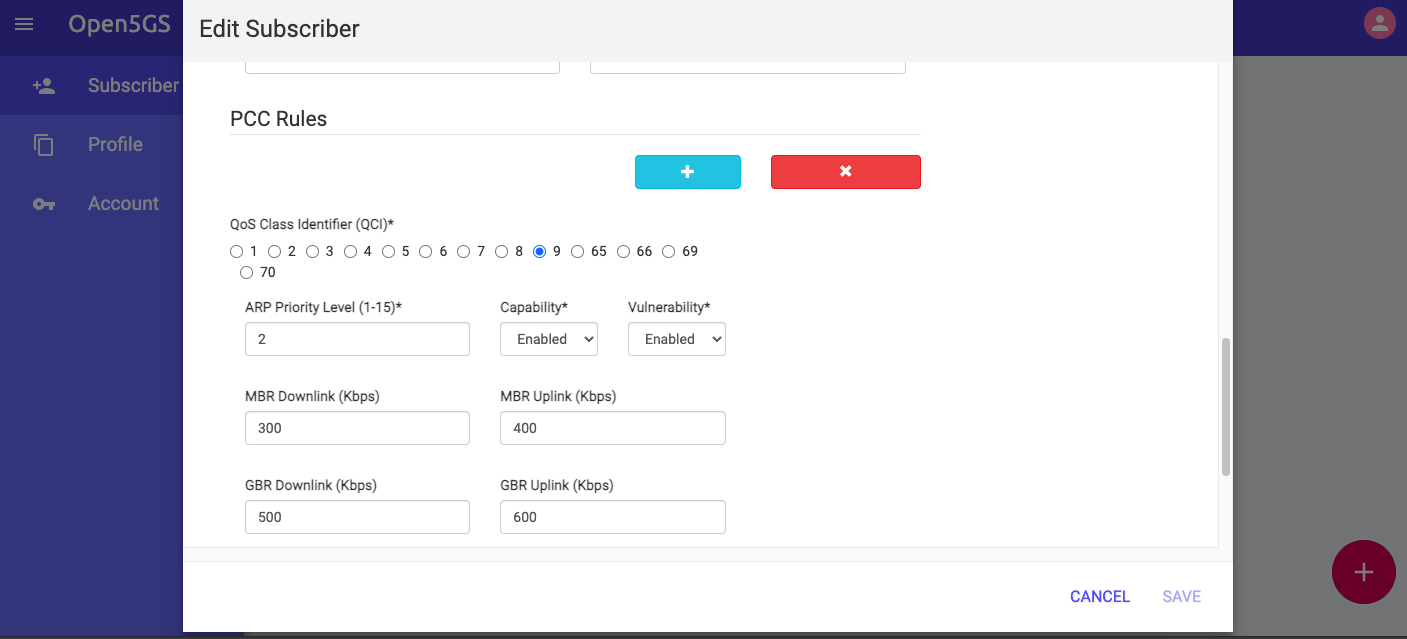Select QCI value 7

pos(464,251)
